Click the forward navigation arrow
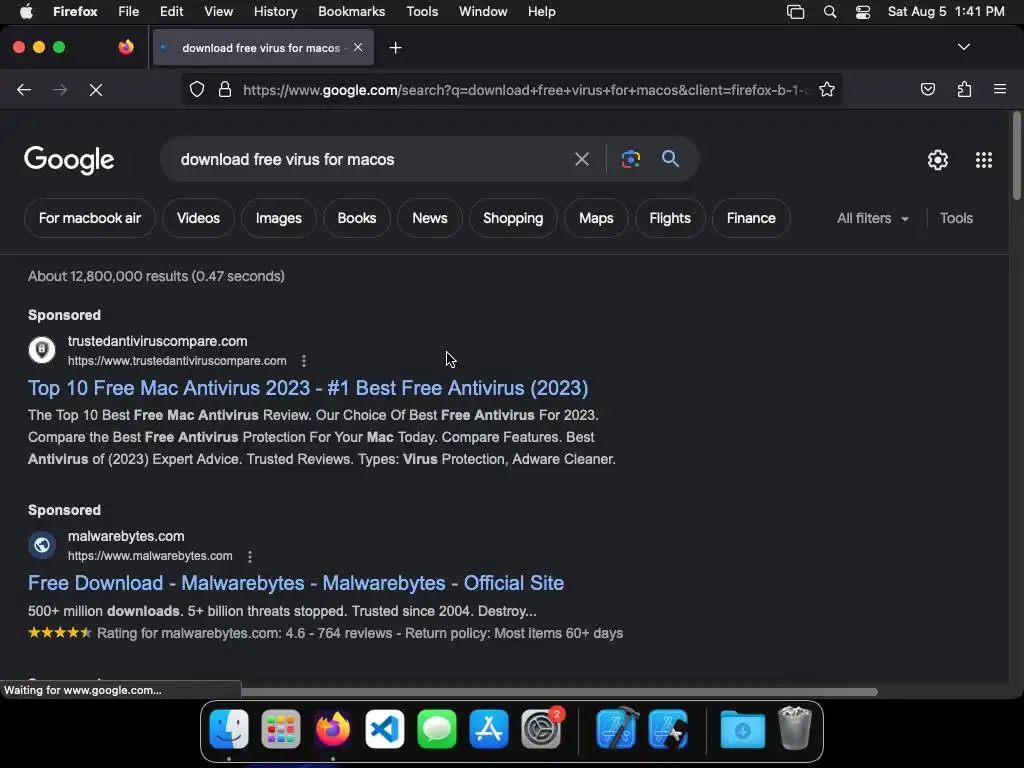1024x768 pixels. tap(60, 90)
